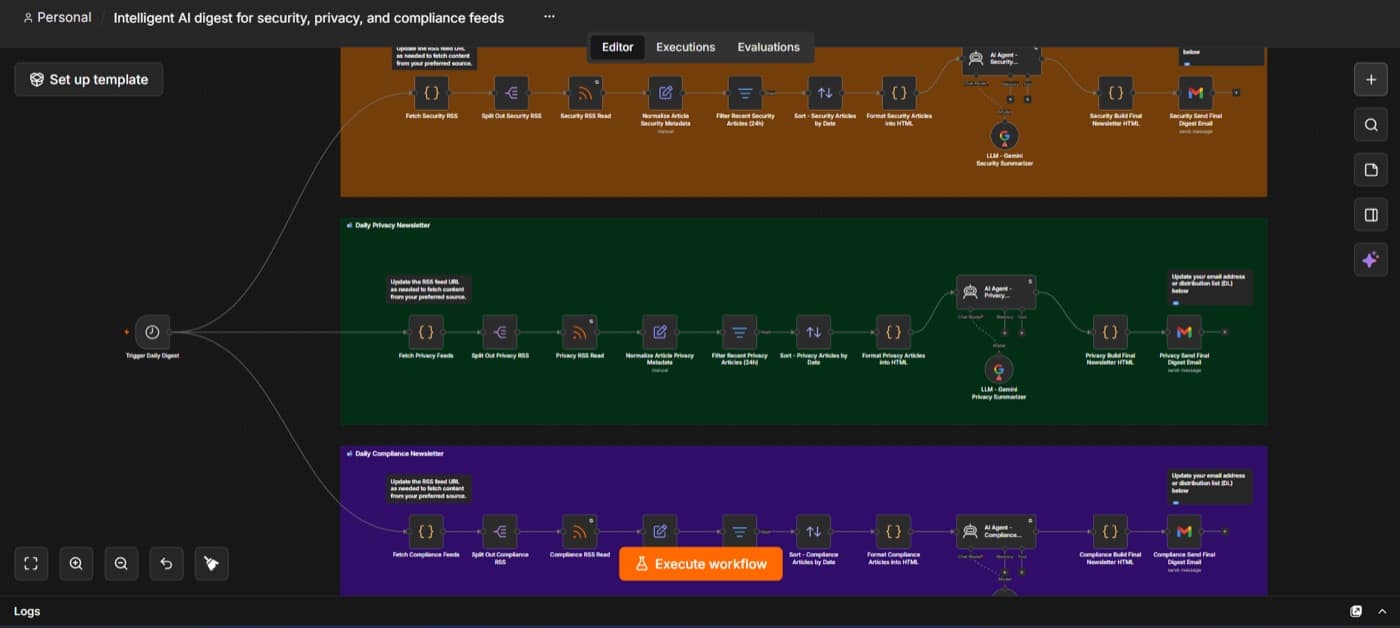Select Security Build Final Newsletter HTML node
Screen dimensions: 1400x628
click(1115, 93)
